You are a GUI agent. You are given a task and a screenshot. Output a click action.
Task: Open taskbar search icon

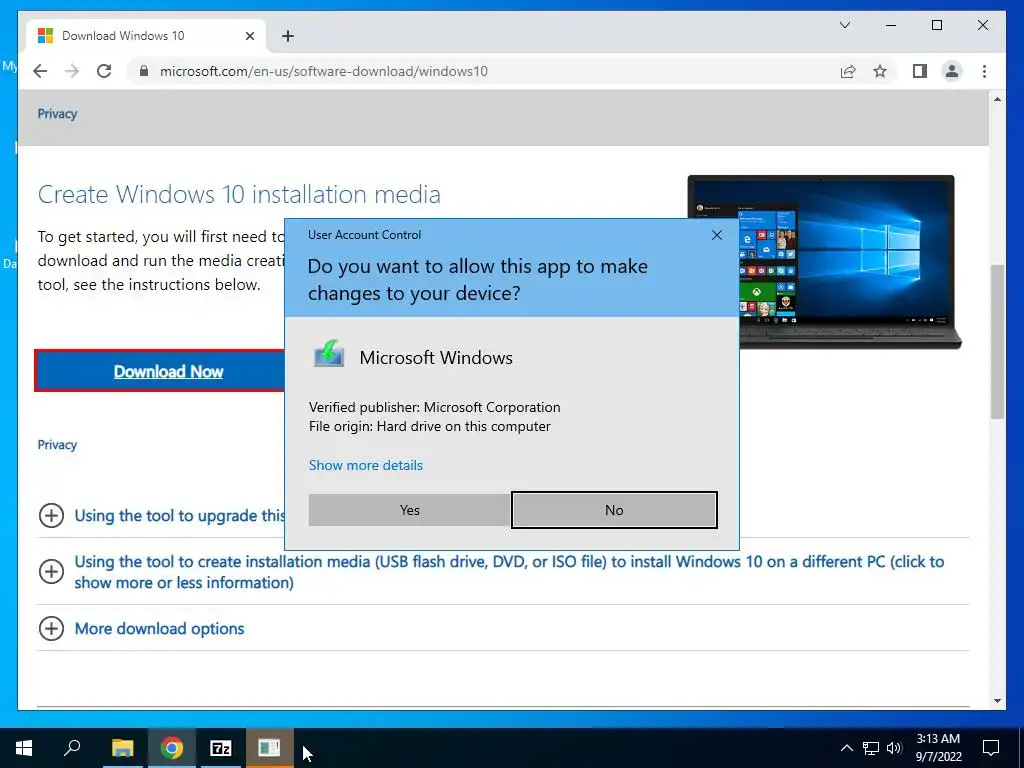pyautogui.click(x=72, y=748)
